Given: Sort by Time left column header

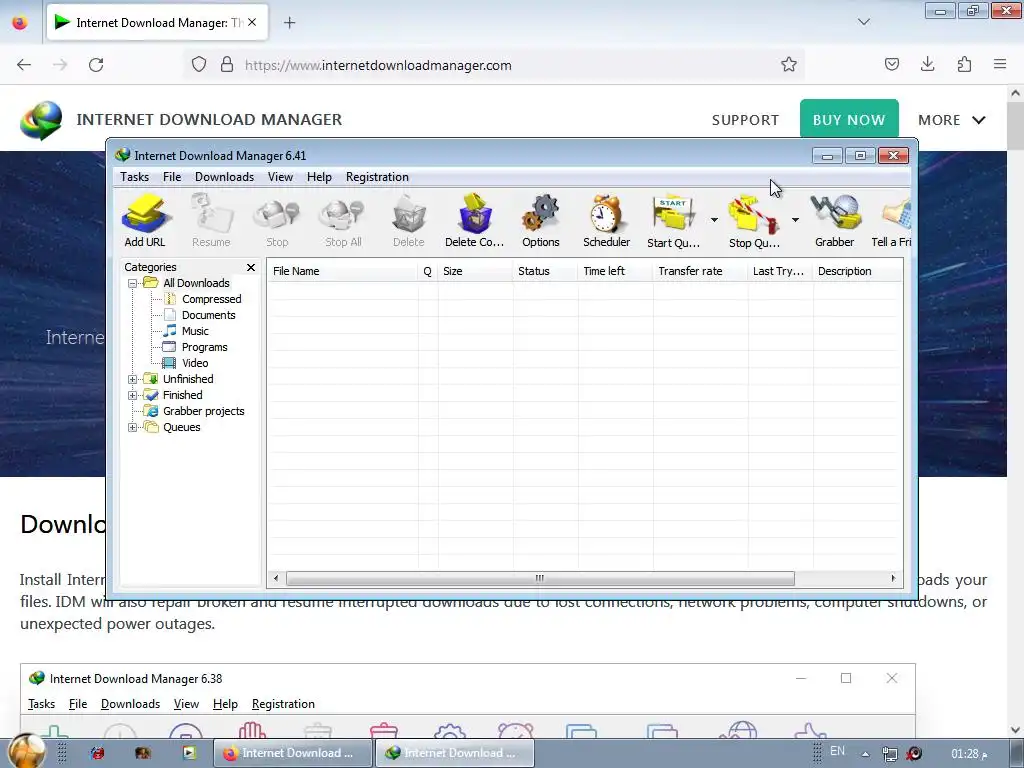Looking at the screenshot, I should 615,271.
